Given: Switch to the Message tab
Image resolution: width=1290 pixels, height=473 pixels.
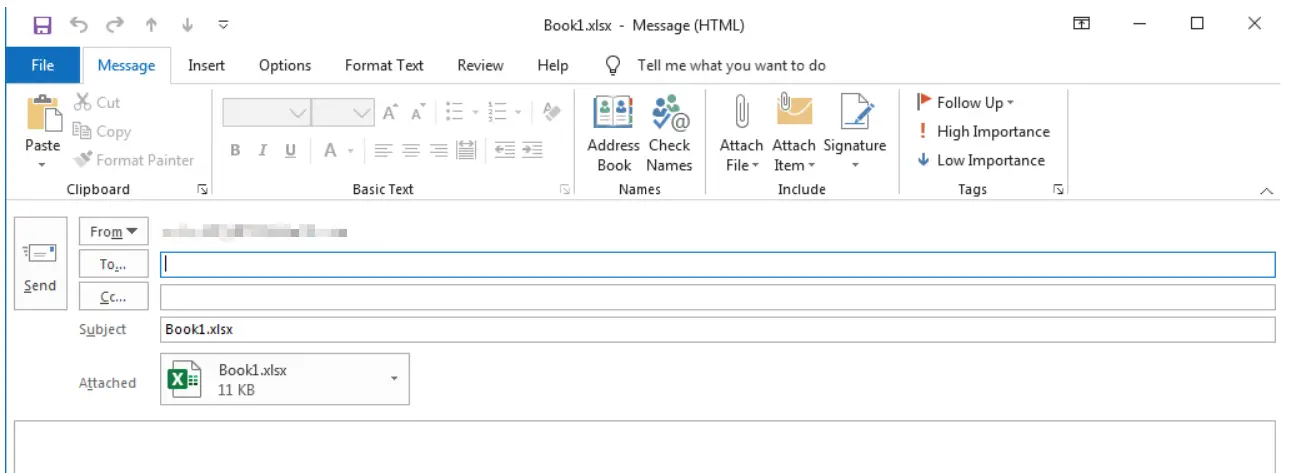Looking at the screenshot, I should pos(126,65).
